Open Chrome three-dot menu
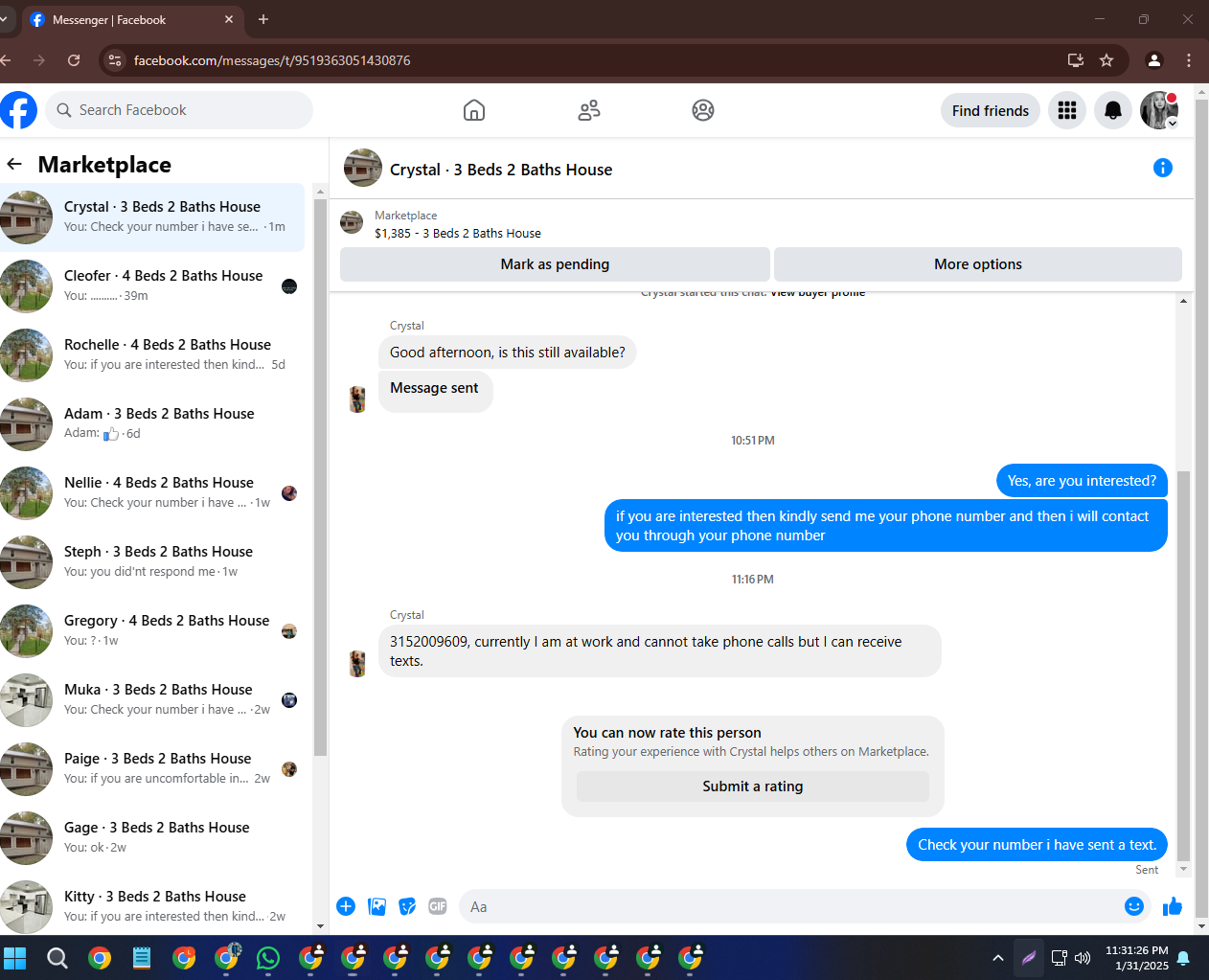Image resolution: width=1209 pixels, height=980 pixels. 1189,60
